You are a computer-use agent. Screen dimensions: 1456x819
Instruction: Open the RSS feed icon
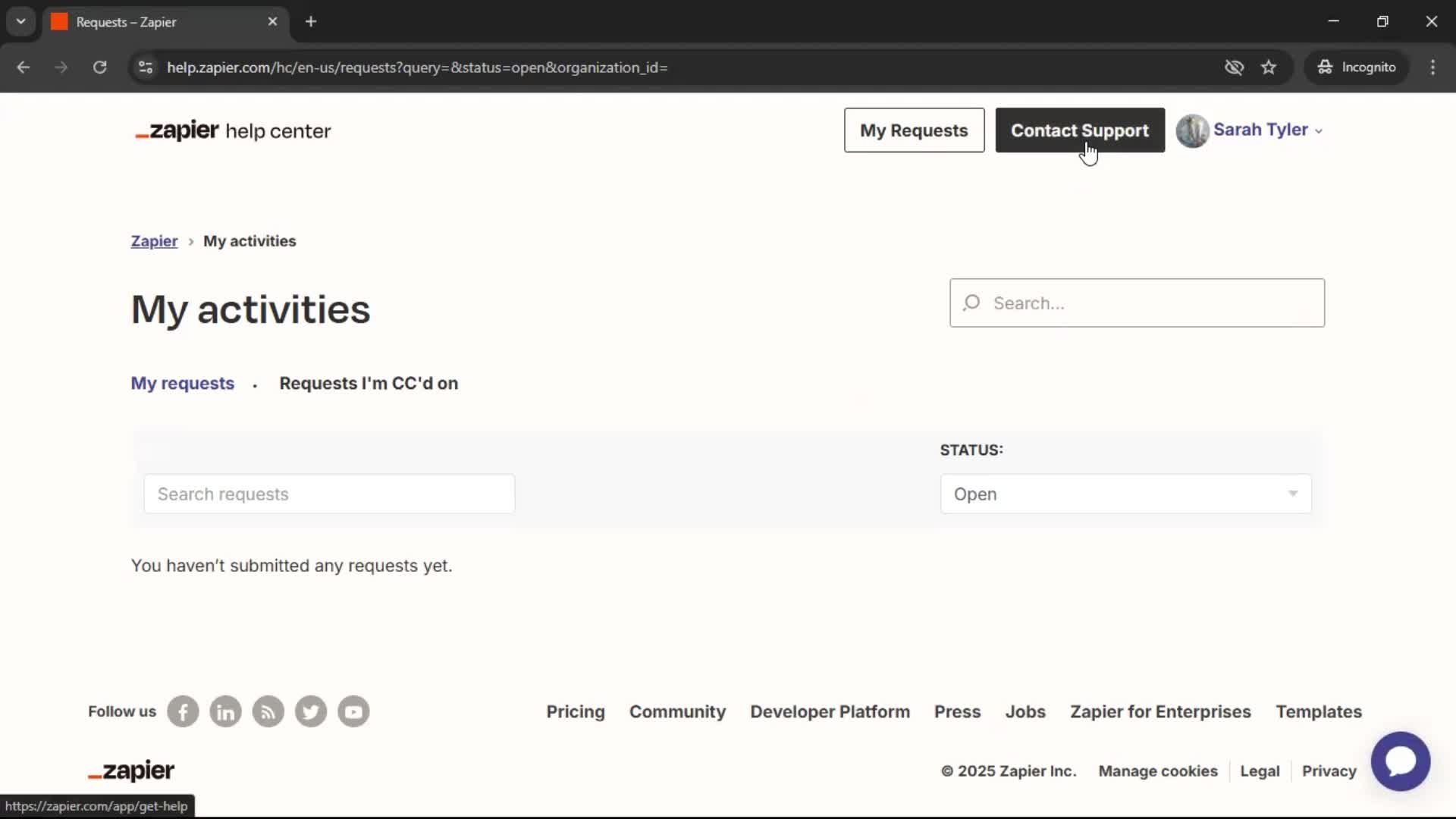[x=268, y=711]
